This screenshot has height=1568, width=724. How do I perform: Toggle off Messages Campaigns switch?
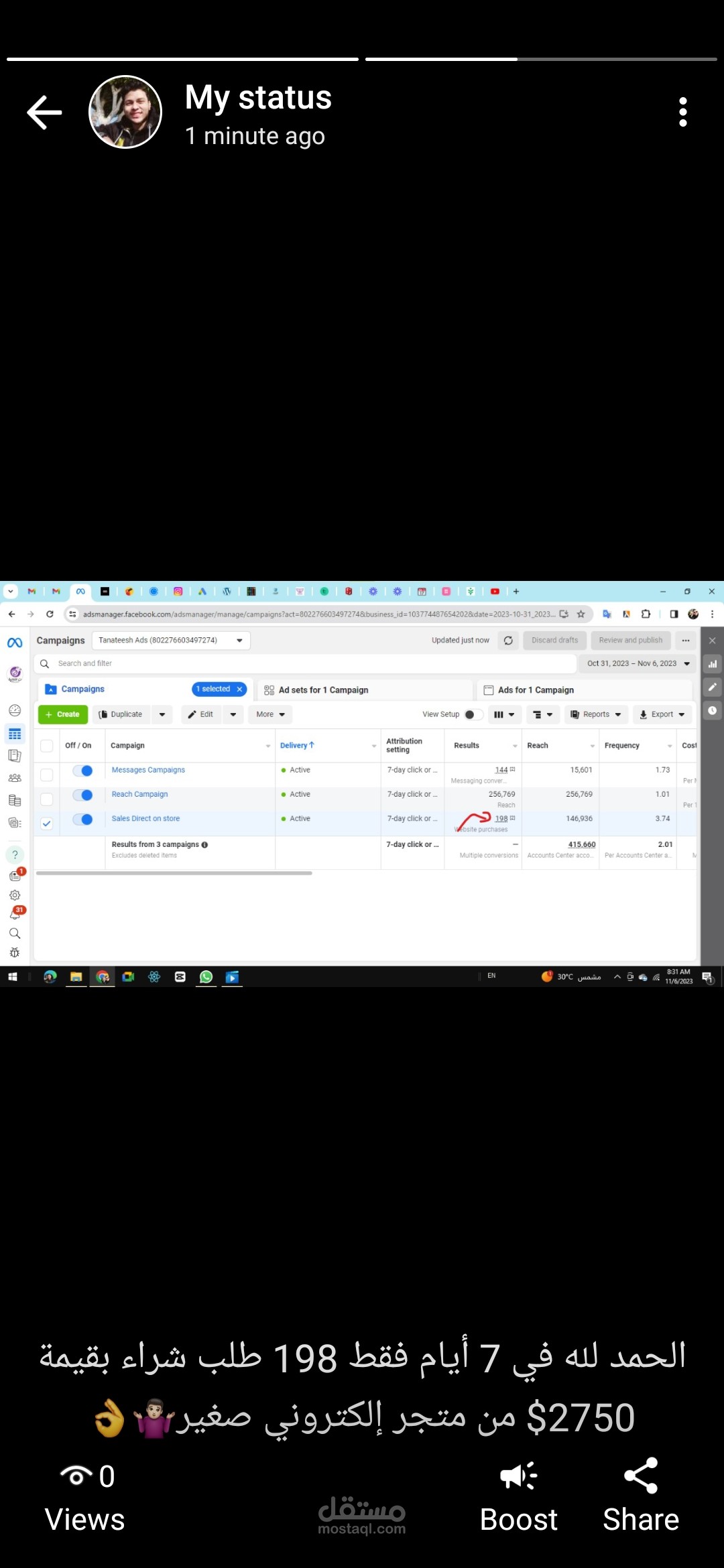click(x=82, y=771)
